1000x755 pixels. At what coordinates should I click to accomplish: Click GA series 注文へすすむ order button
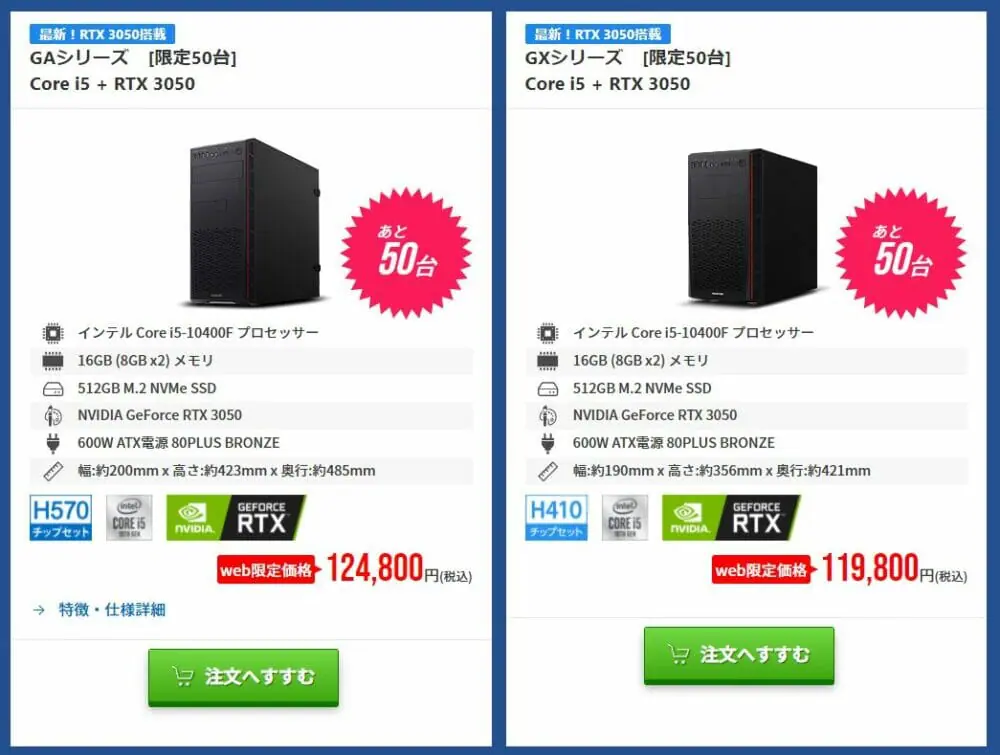coord(244,677)
